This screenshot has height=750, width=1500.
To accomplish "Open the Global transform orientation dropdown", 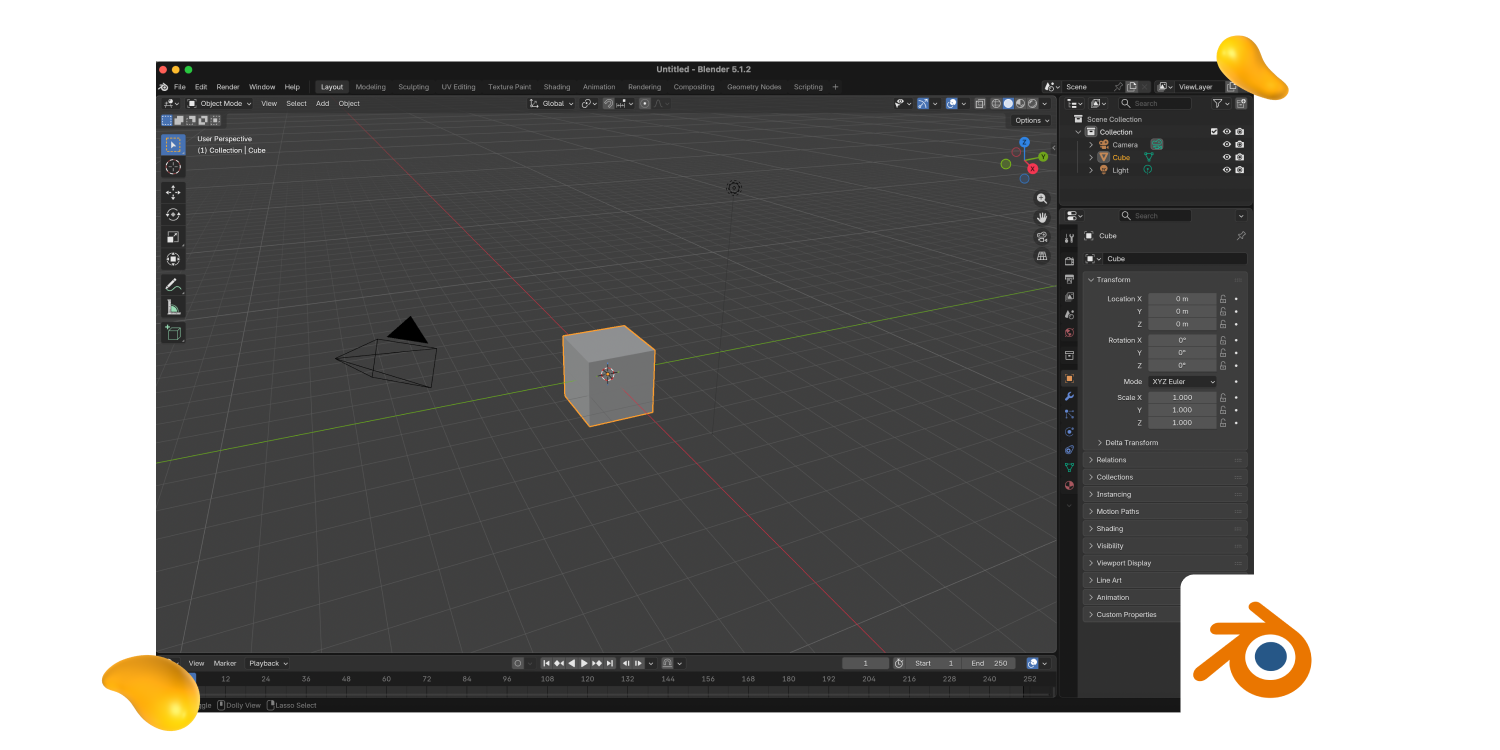I will coord(552,103).
